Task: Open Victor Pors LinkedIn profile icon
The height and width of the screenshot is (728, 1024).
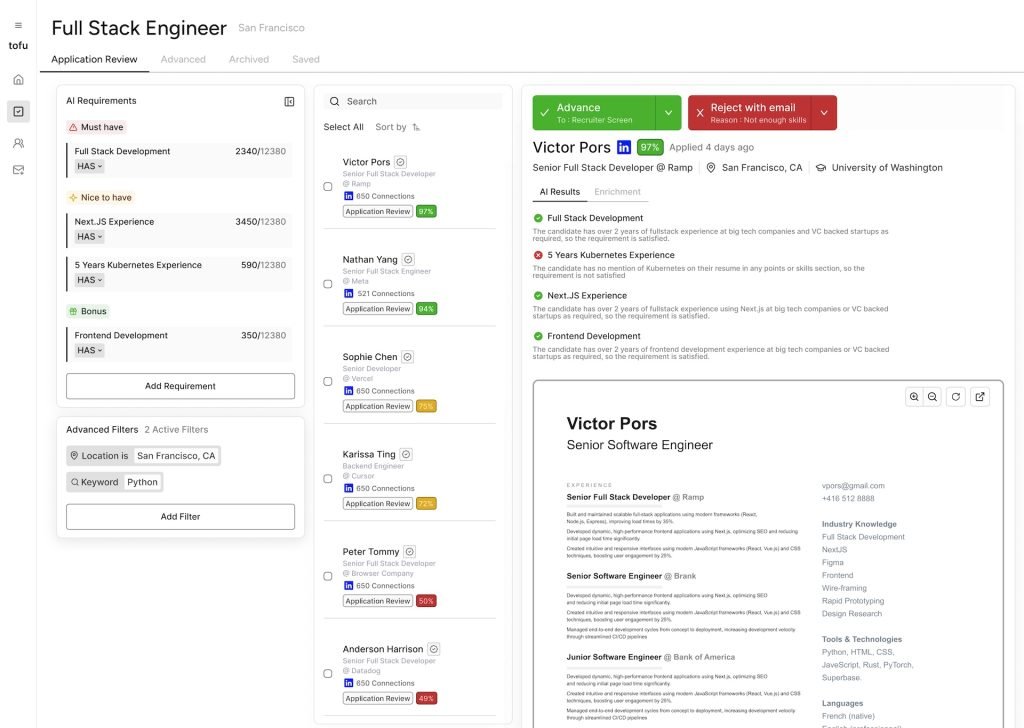Action: pos(624,147)
